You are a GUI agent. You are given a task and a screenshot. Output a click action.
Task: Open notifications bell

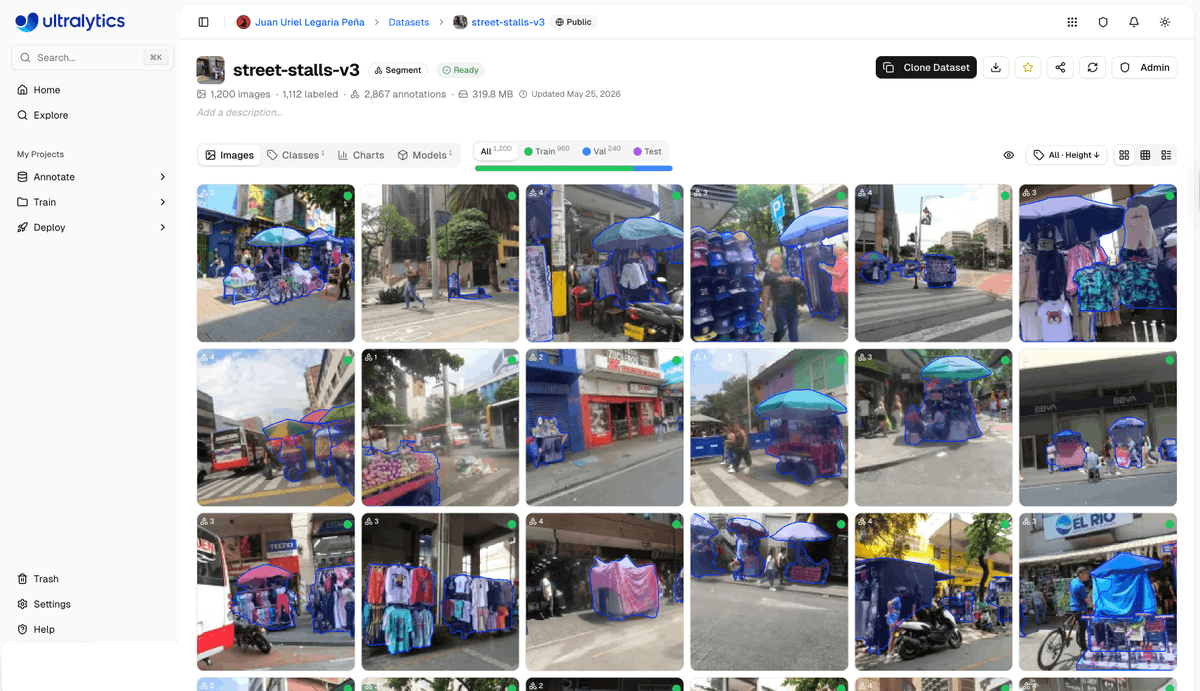(x=1134, y=22)
